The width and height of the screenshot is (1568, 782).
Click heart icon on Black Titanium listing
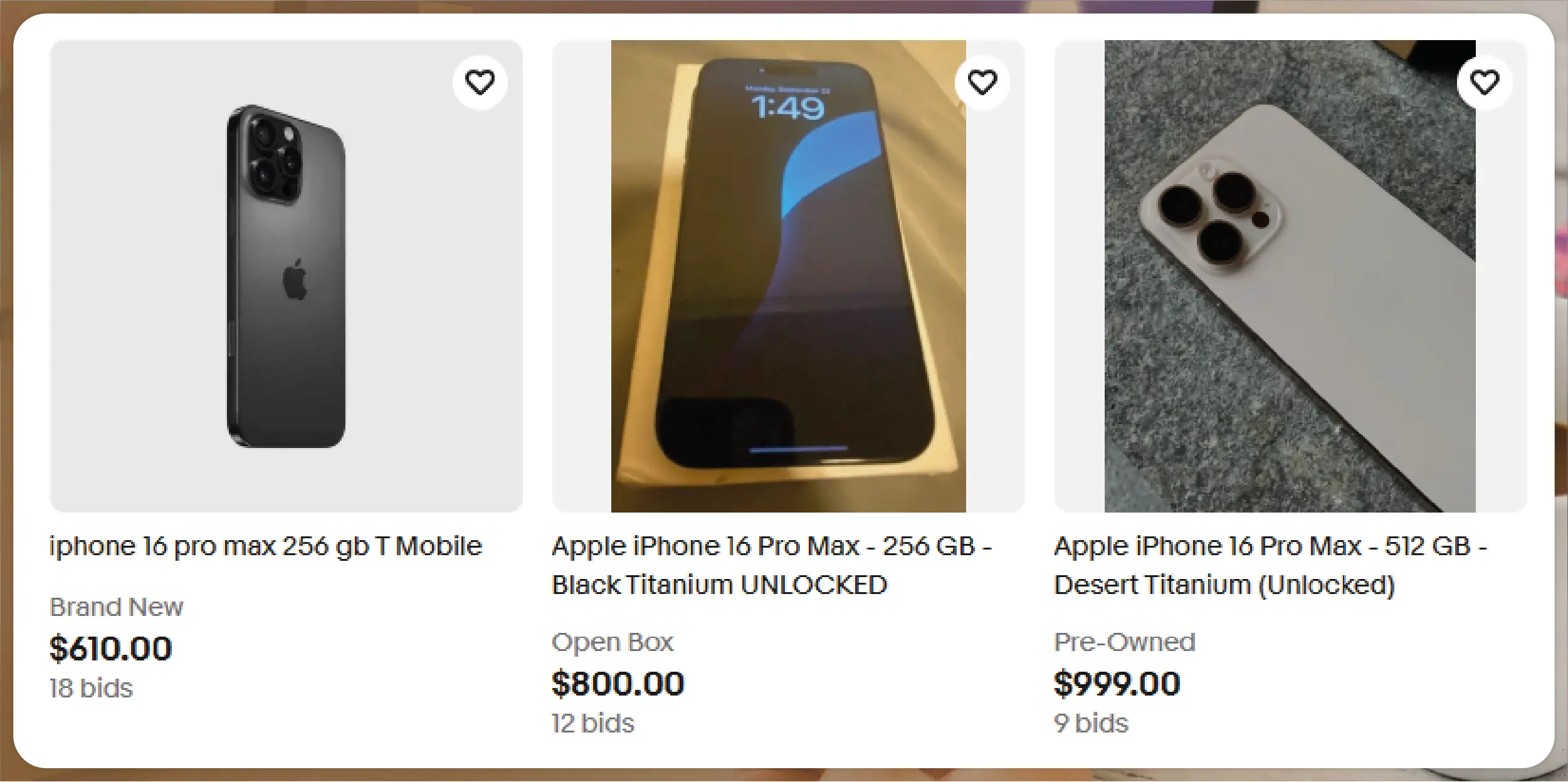(982, 83)
